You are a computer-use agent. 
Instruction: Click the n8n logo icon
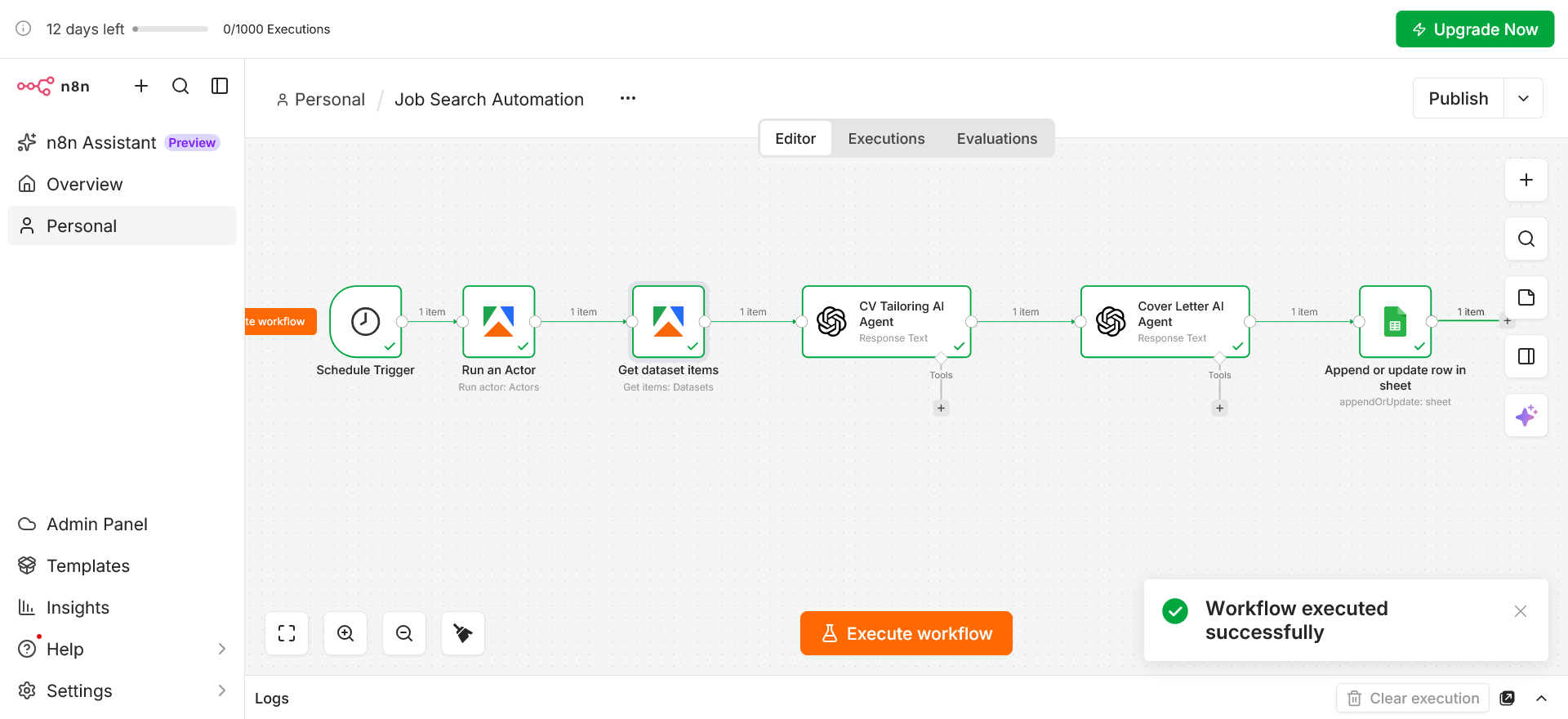36,86
